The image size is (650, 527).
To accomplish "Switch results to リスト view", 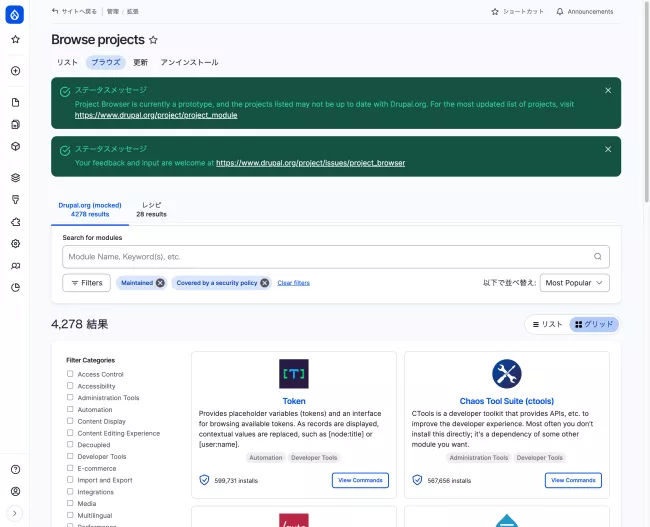I will point(548,324).
